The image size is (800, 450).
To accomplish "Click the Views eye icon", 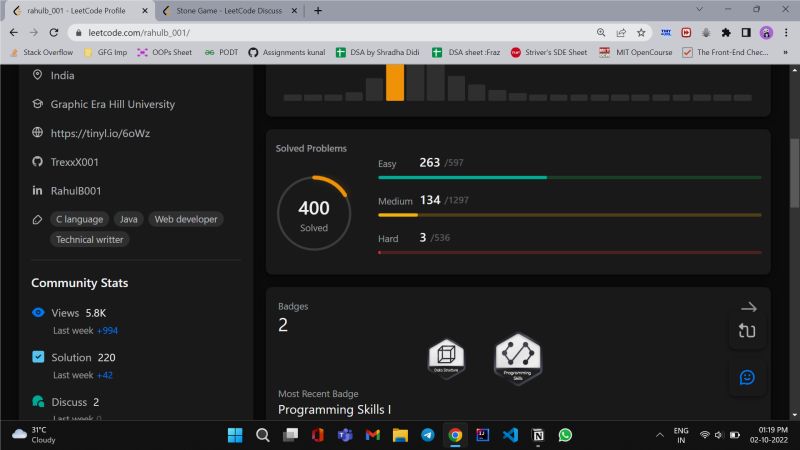I will pos(38,313).
